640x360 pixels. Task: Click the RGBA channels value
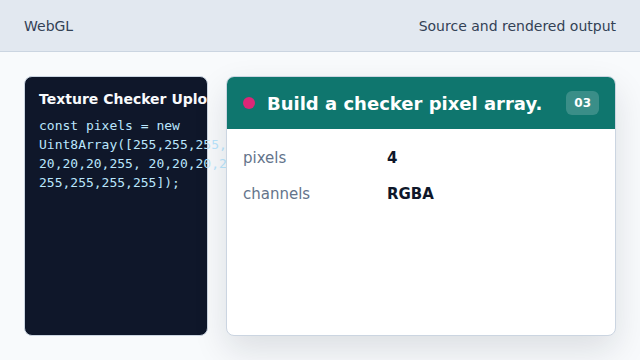click(410, 193)
